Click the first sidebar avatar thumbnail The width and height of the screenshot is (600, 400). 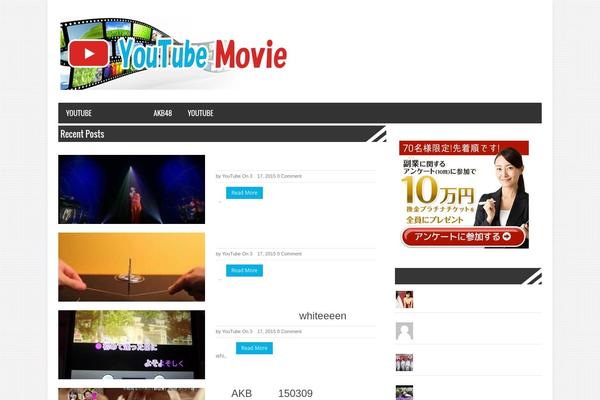[x=404, y=299]
